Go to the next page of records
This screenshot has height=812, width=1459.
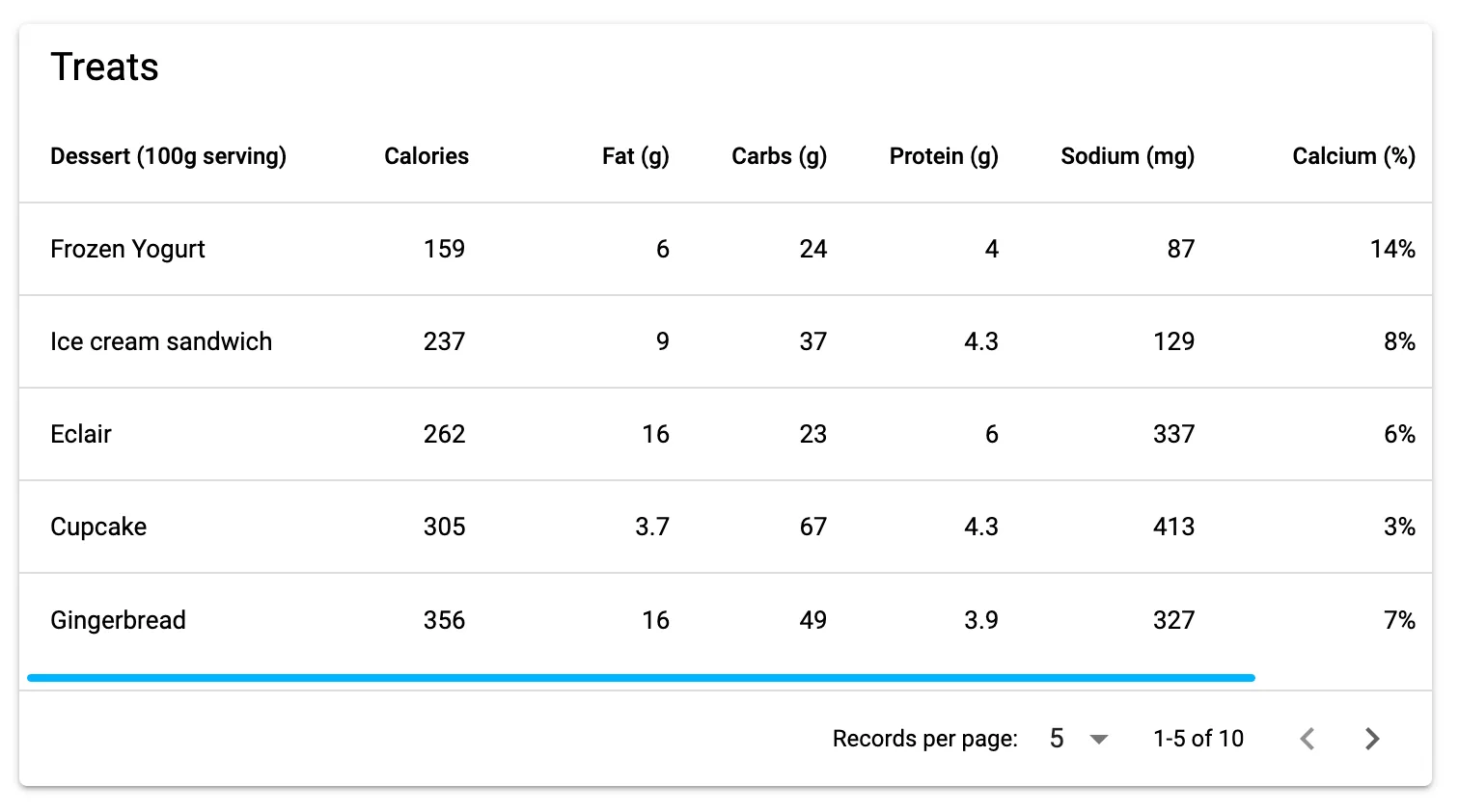tap(1372, 739)
